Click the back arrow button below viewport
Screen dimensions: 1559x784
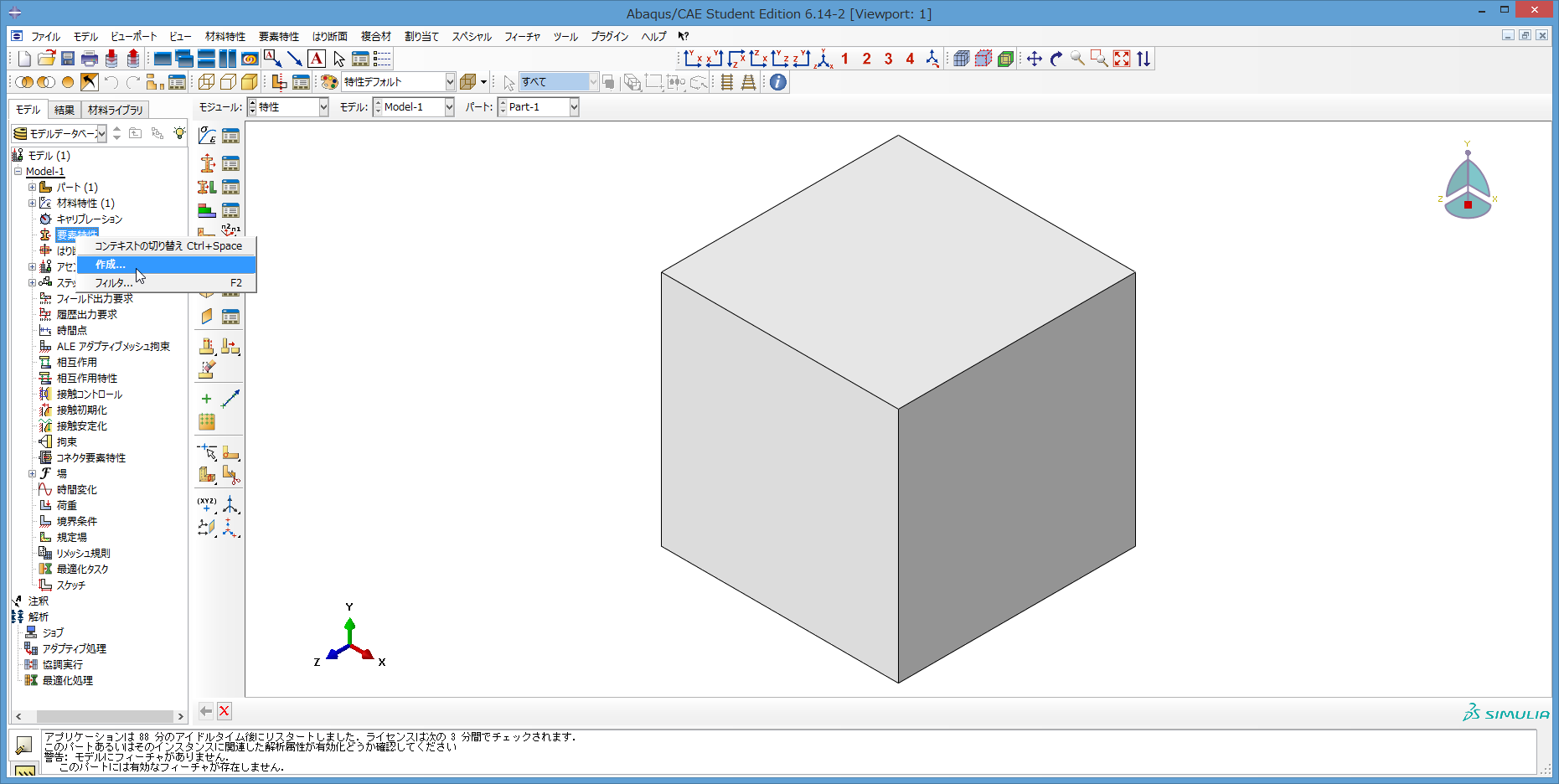pos(206,711)
